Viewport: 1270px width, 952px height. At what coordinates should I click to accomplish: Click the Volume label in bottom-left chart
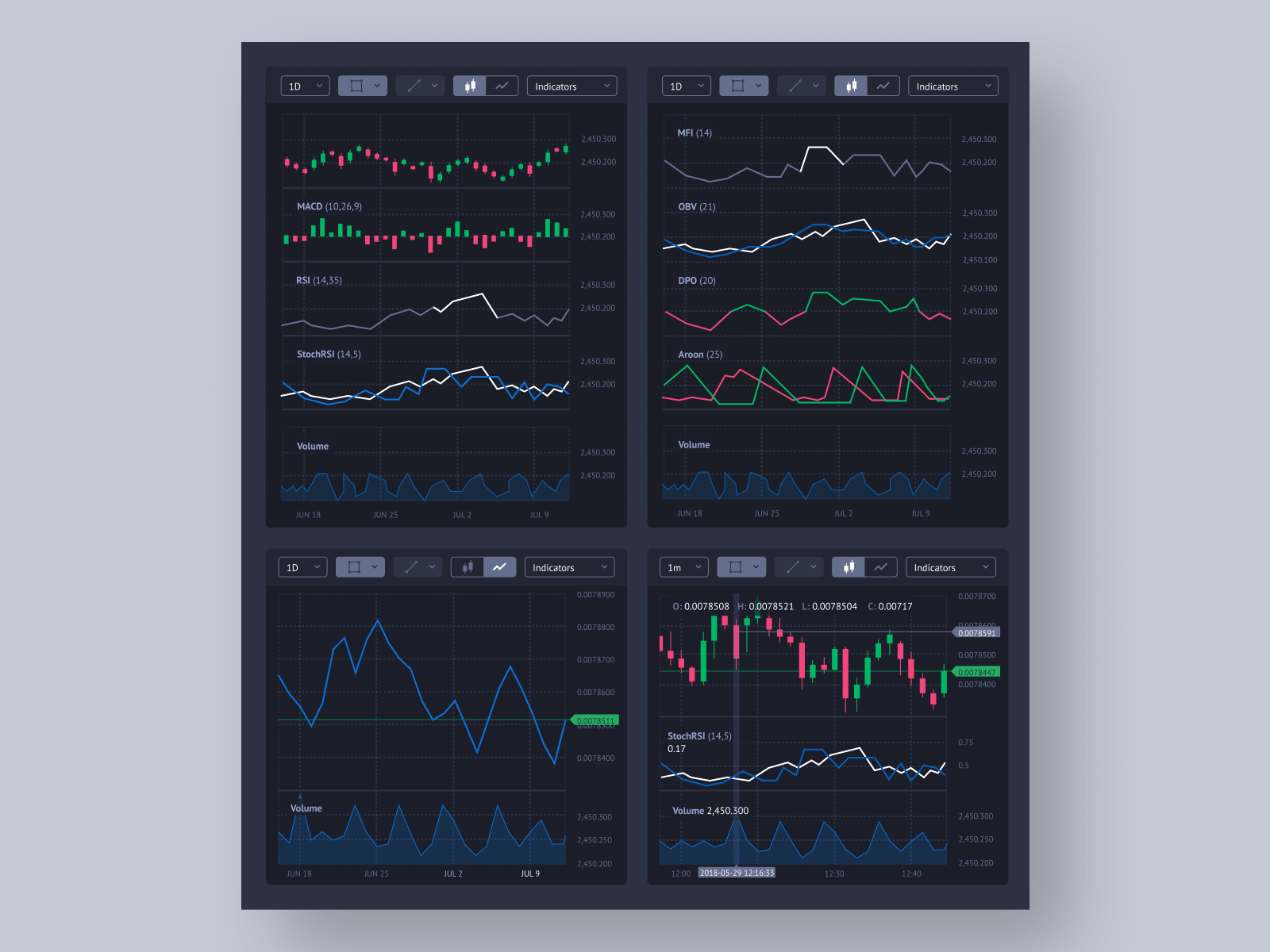point(306,808)
